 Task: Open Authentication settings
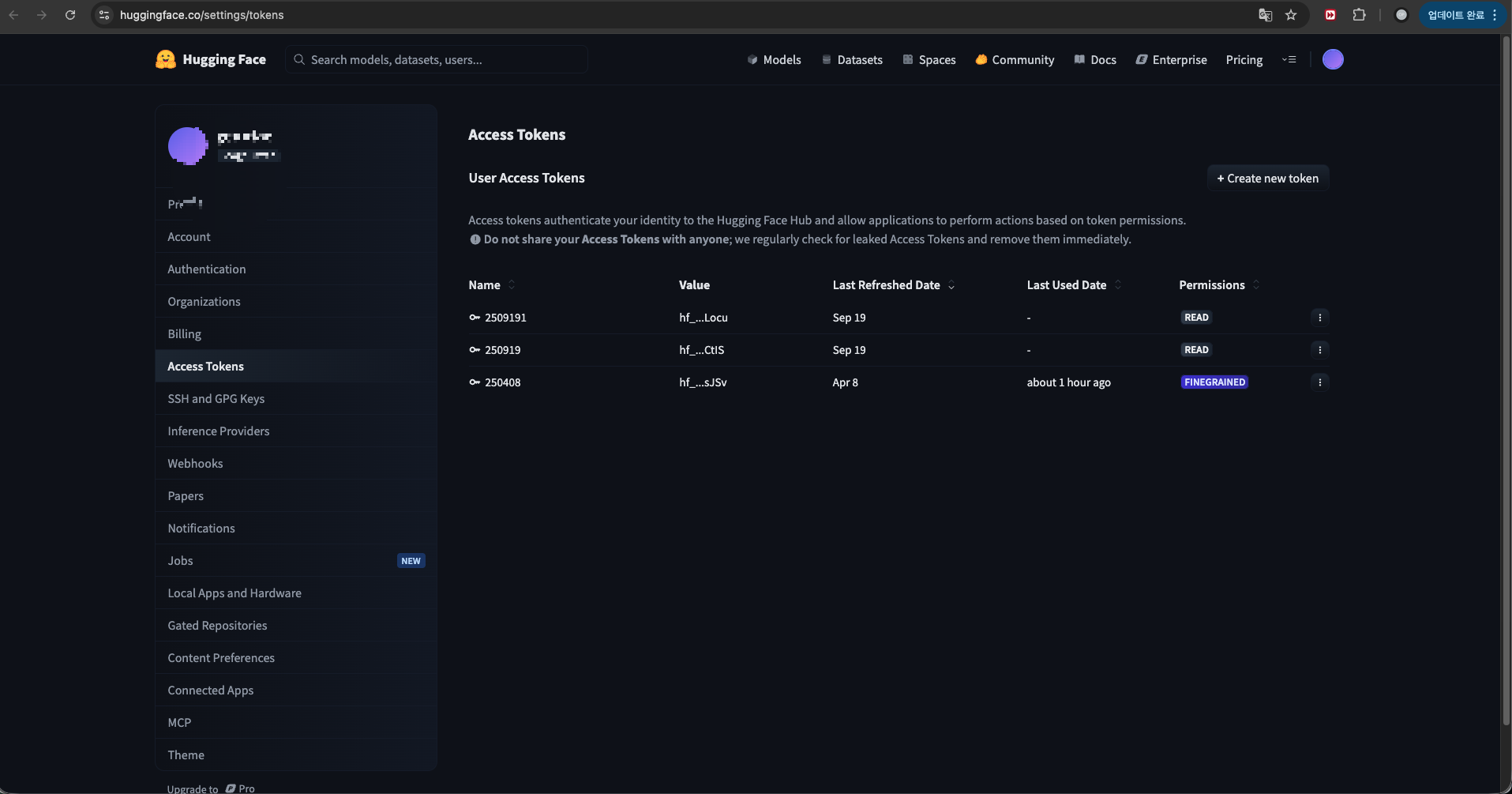click(x=296, y=269)
